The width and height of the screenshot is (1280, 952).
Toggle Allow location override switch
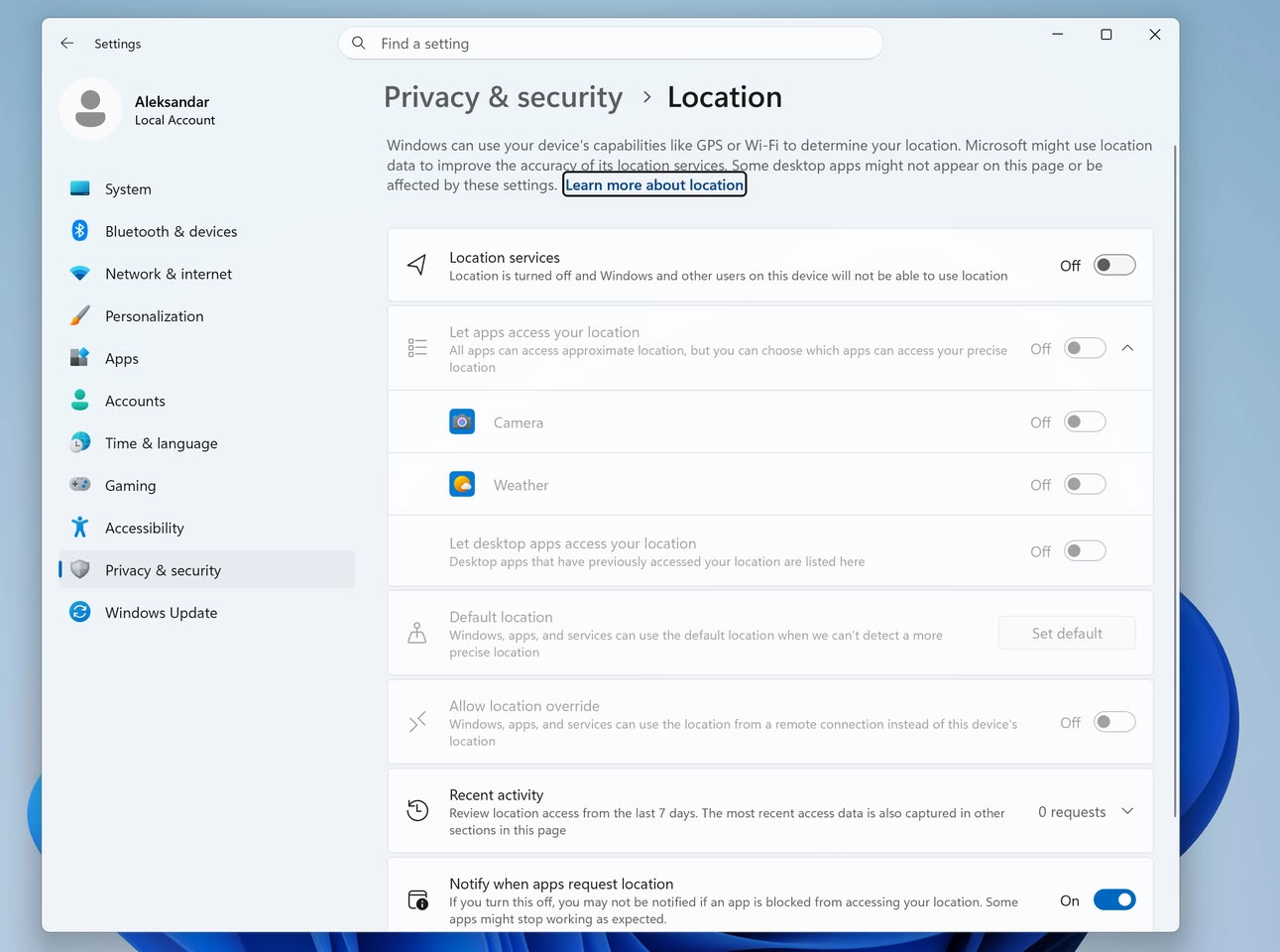tap(1114, 722)
